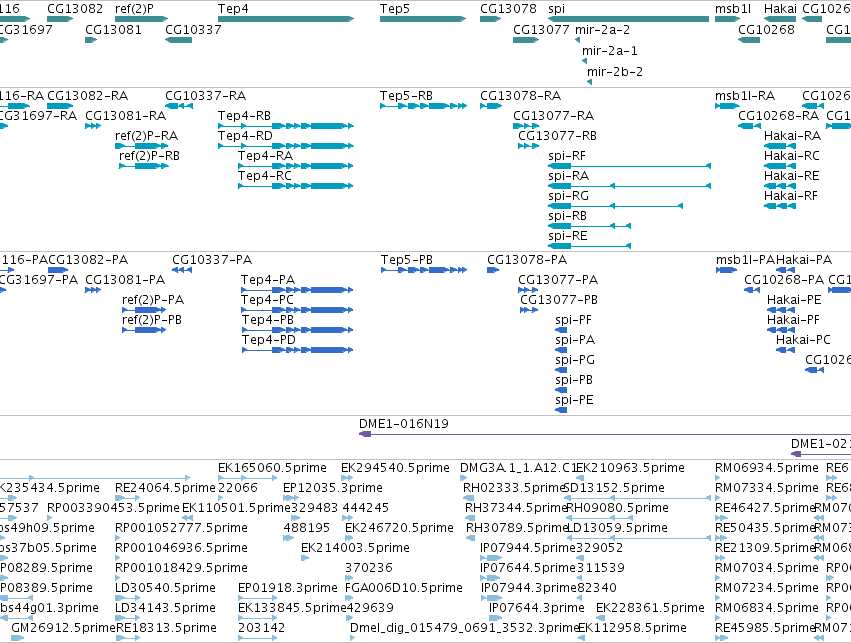Select the CG13078-PA protein label

click(x=526, y=260)
